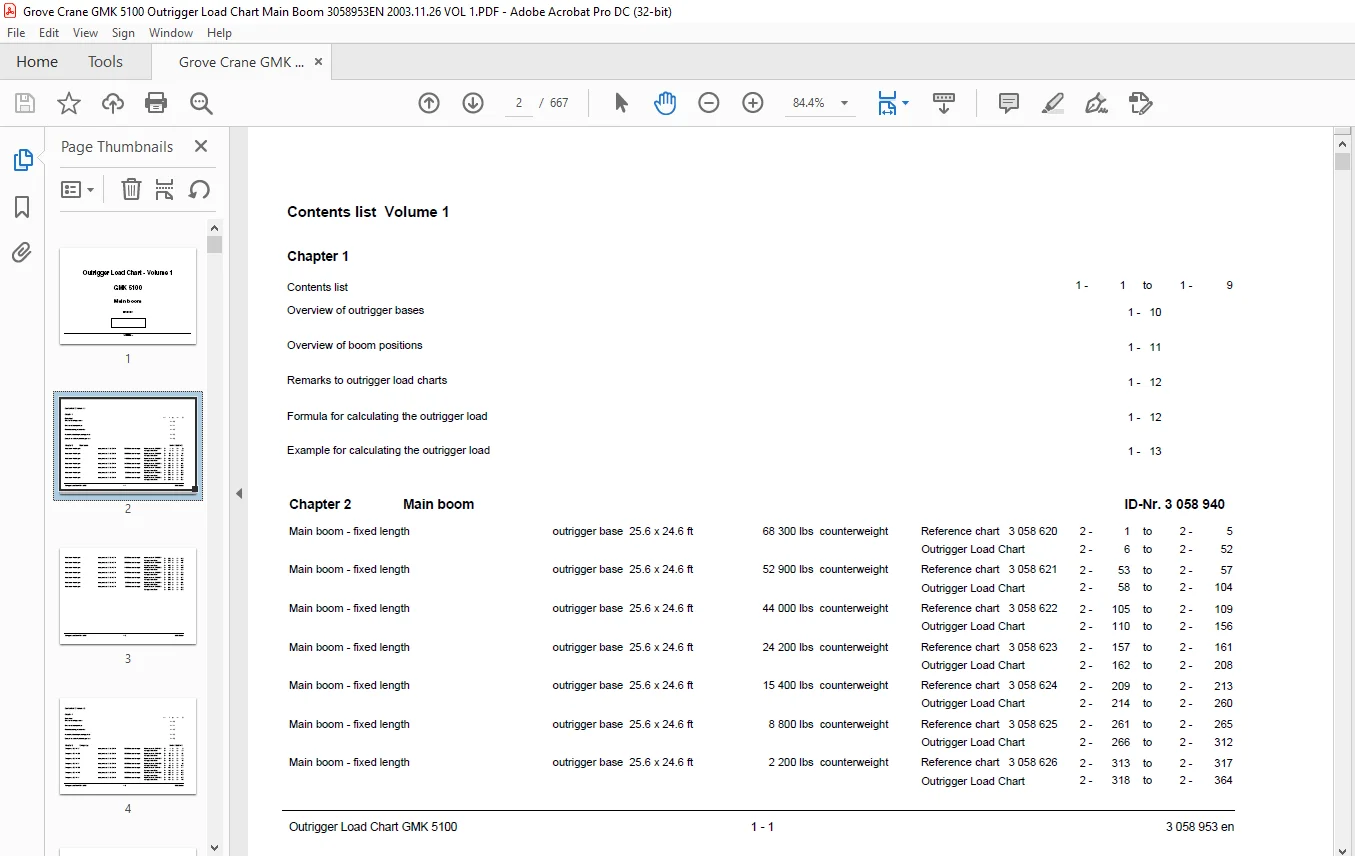
Task: Bookmark document with the star icon
Action: coord(68,103)
